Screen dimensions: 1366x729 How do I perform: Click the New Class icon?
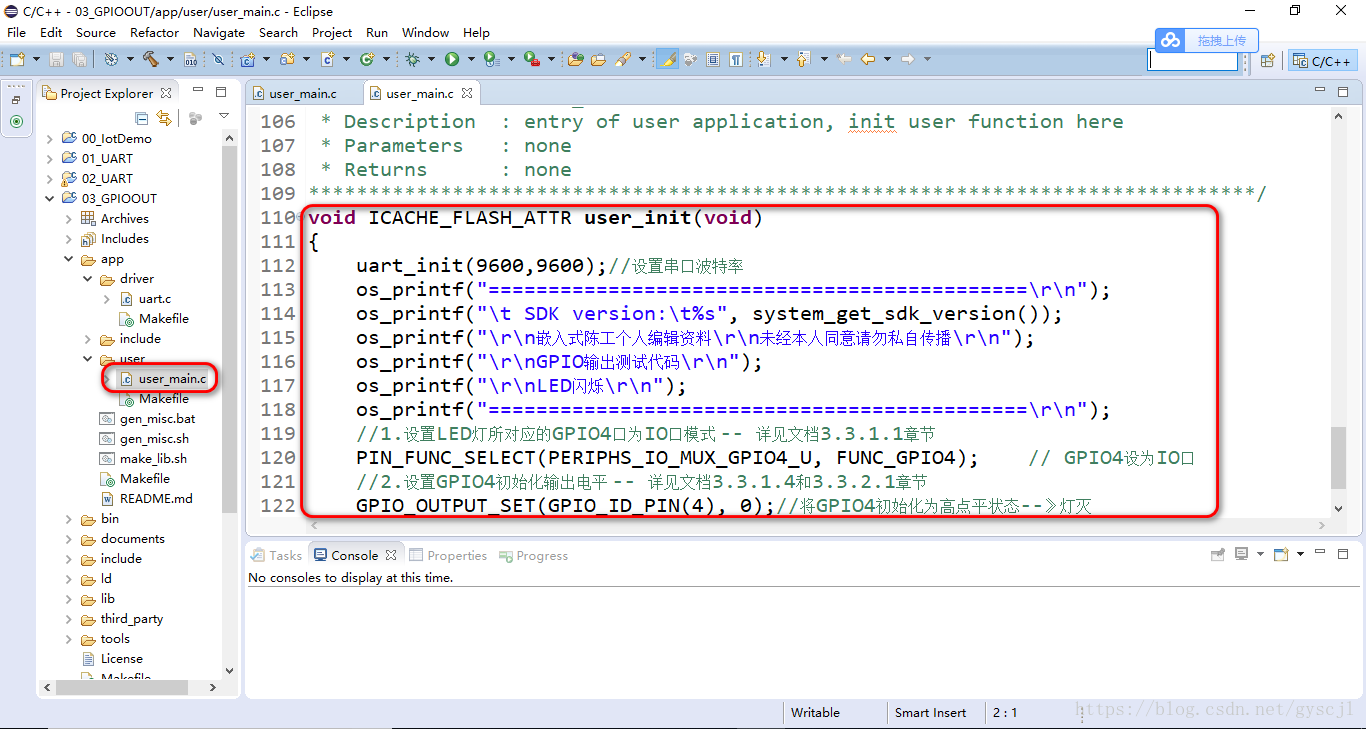pos(367,59)
